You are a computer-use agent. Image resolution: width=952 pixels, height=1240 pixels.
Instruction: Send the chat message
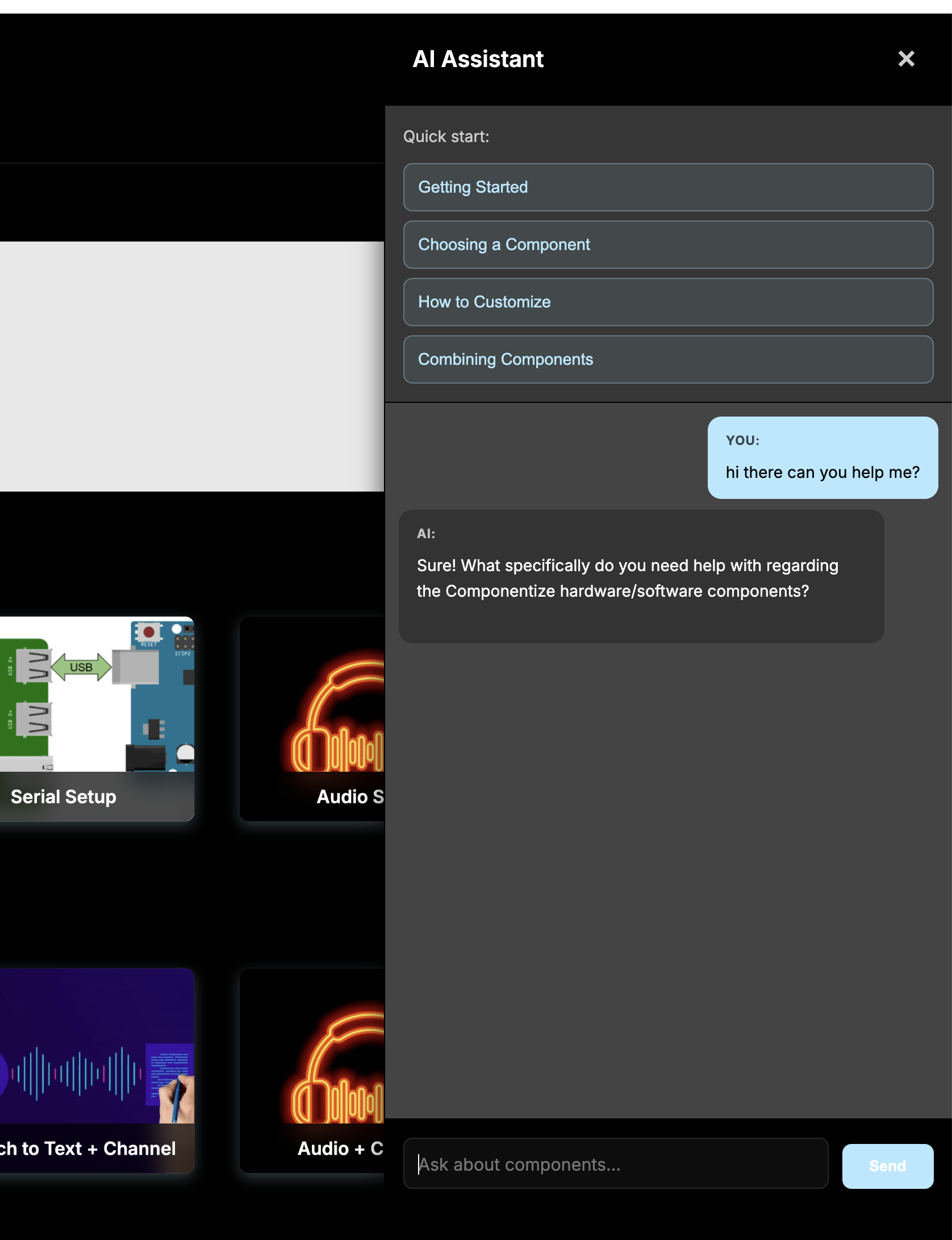coord(887,1166)
